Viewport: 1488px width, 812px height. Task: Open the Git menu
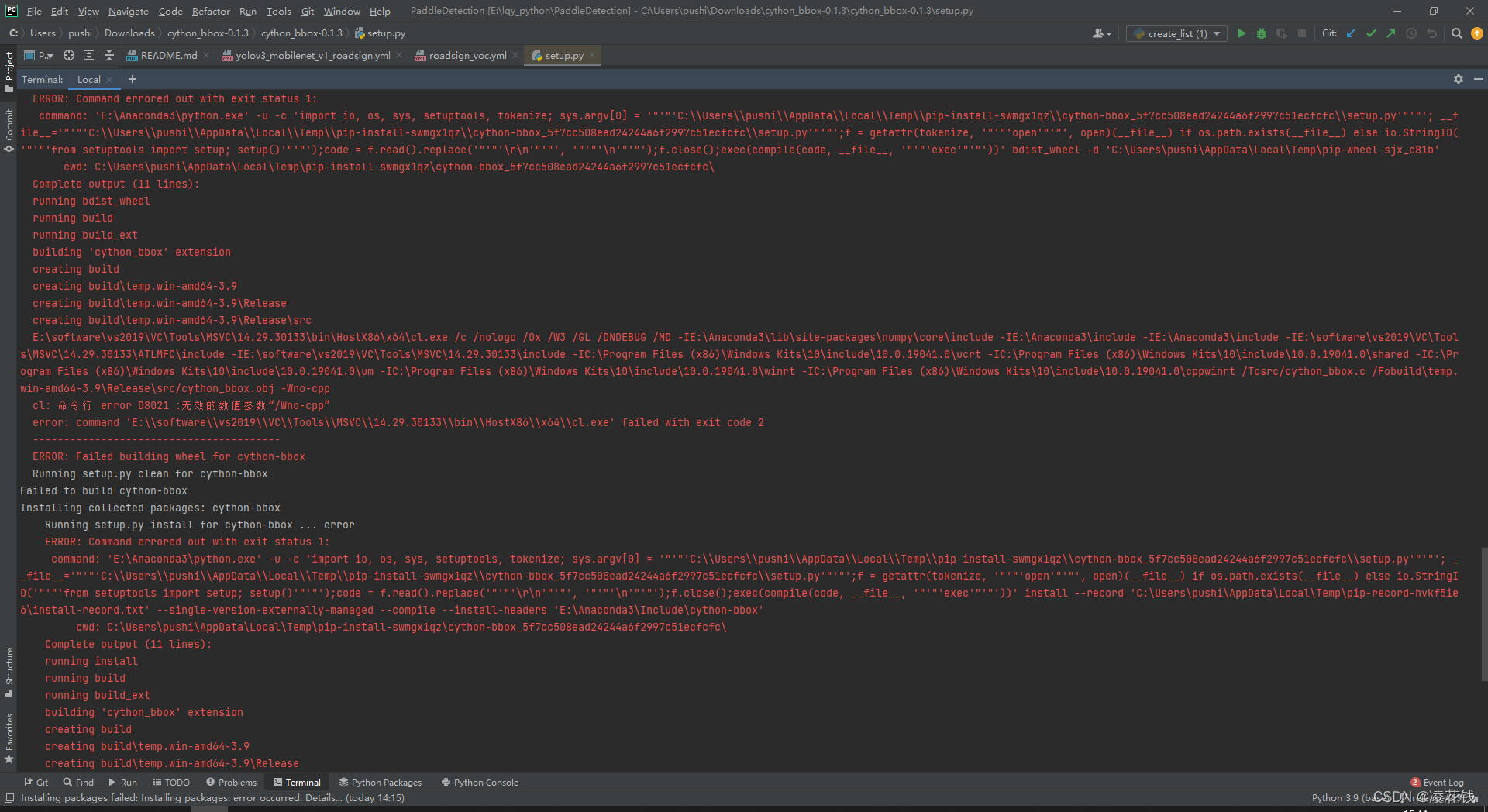308,11
